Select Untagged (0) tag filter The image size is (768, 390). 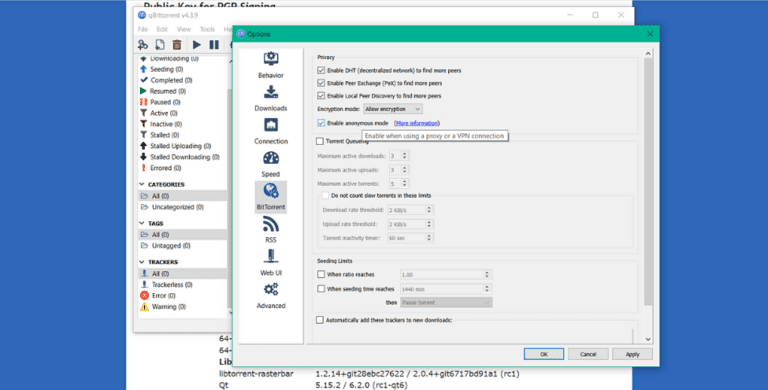click(x=165, y=245)
